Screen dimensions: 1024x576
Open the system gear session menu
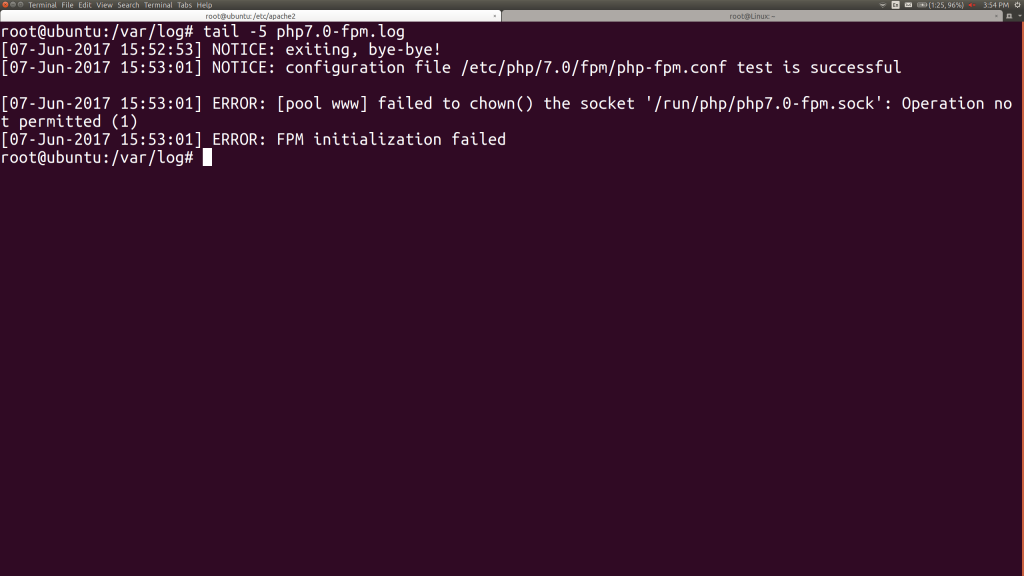pos(1016,5)
